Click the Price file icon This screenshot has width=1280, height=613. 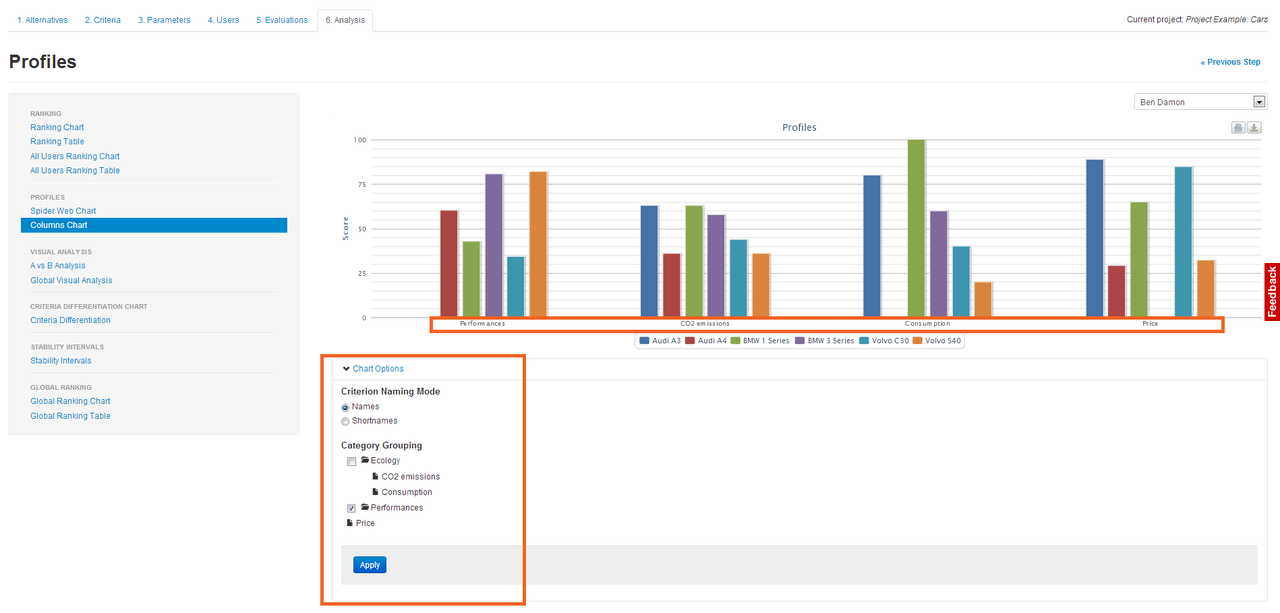tap(350, 523)
